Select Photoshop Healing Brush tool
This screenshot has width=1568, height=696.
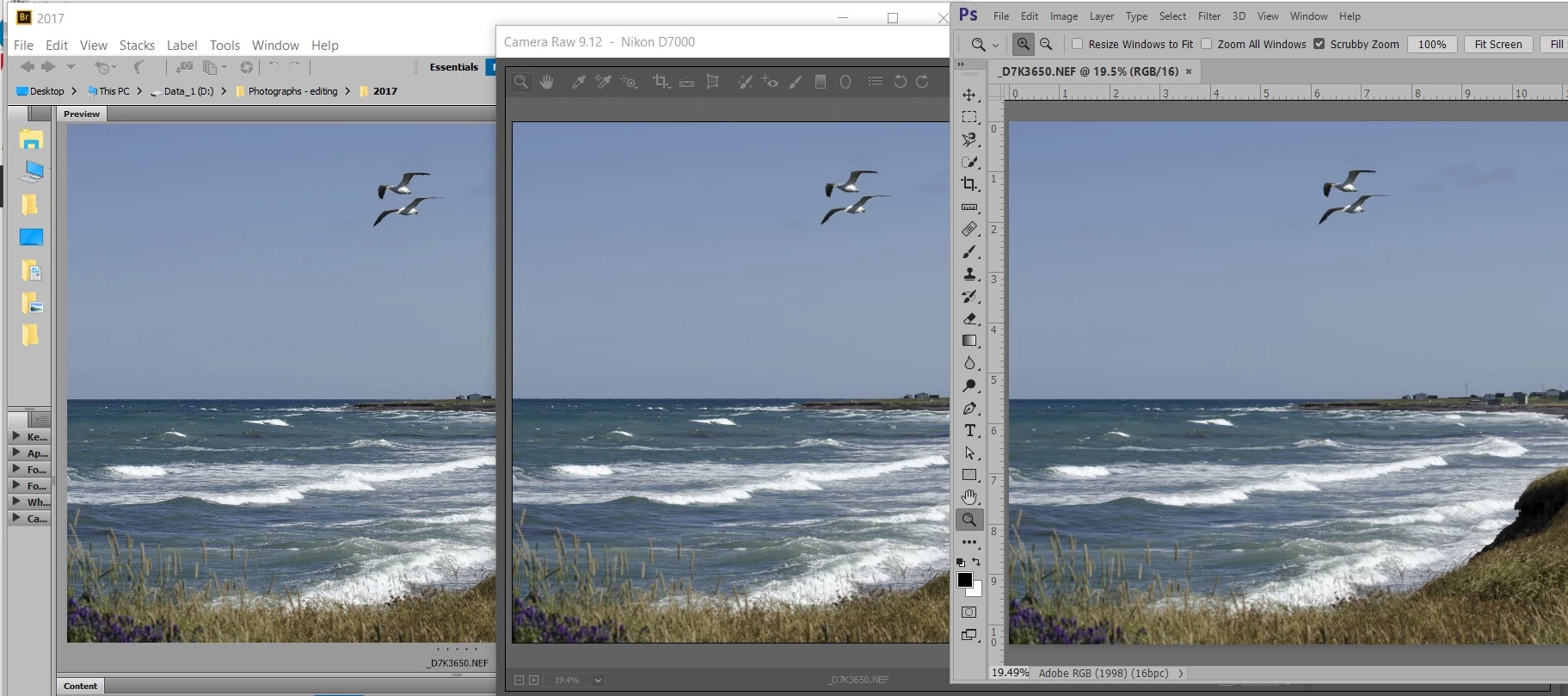click(969, 230)
